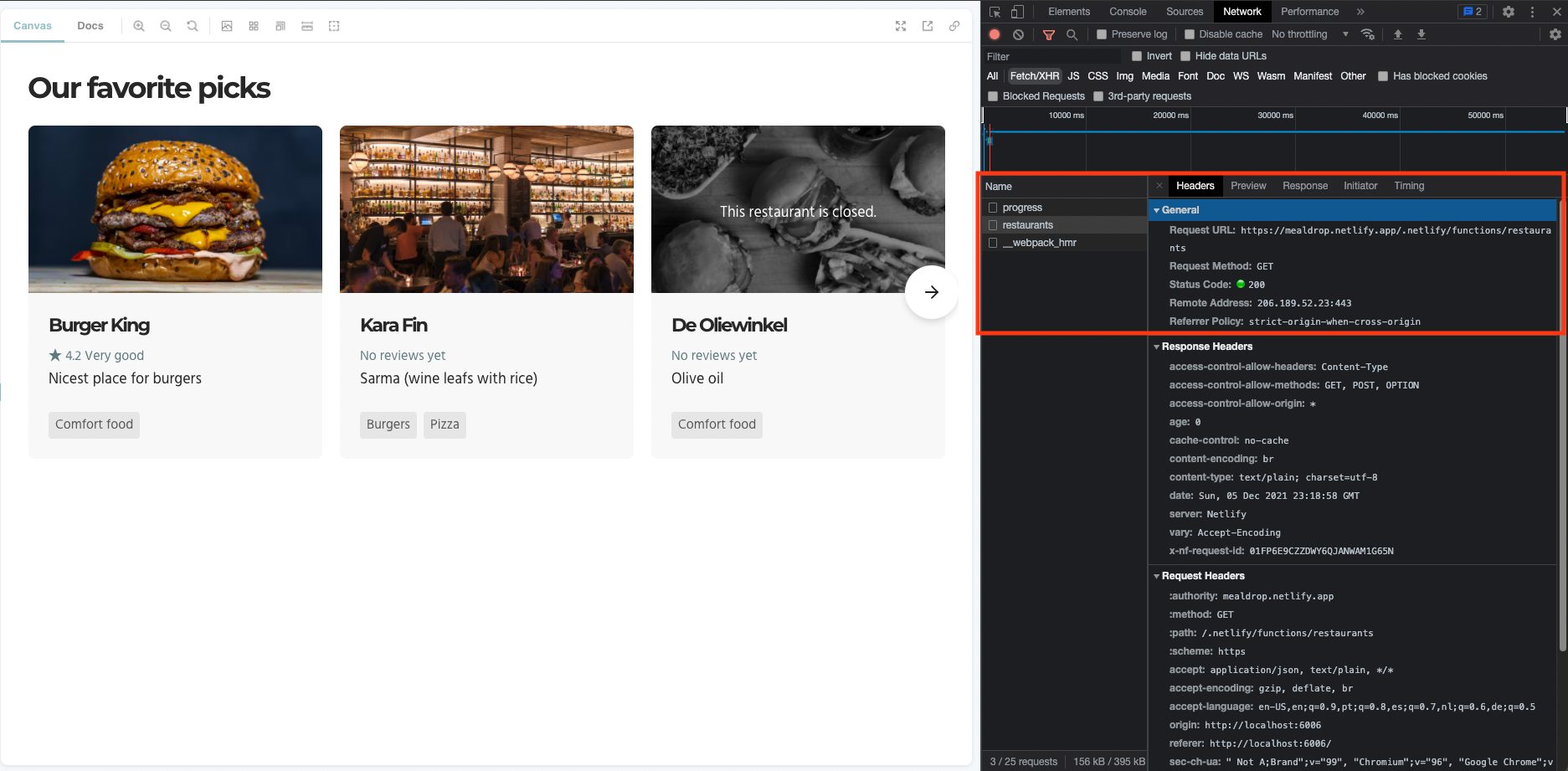Filter requests by WS type
Screen dimensions: 1568x771
[x=1241, y=76]
